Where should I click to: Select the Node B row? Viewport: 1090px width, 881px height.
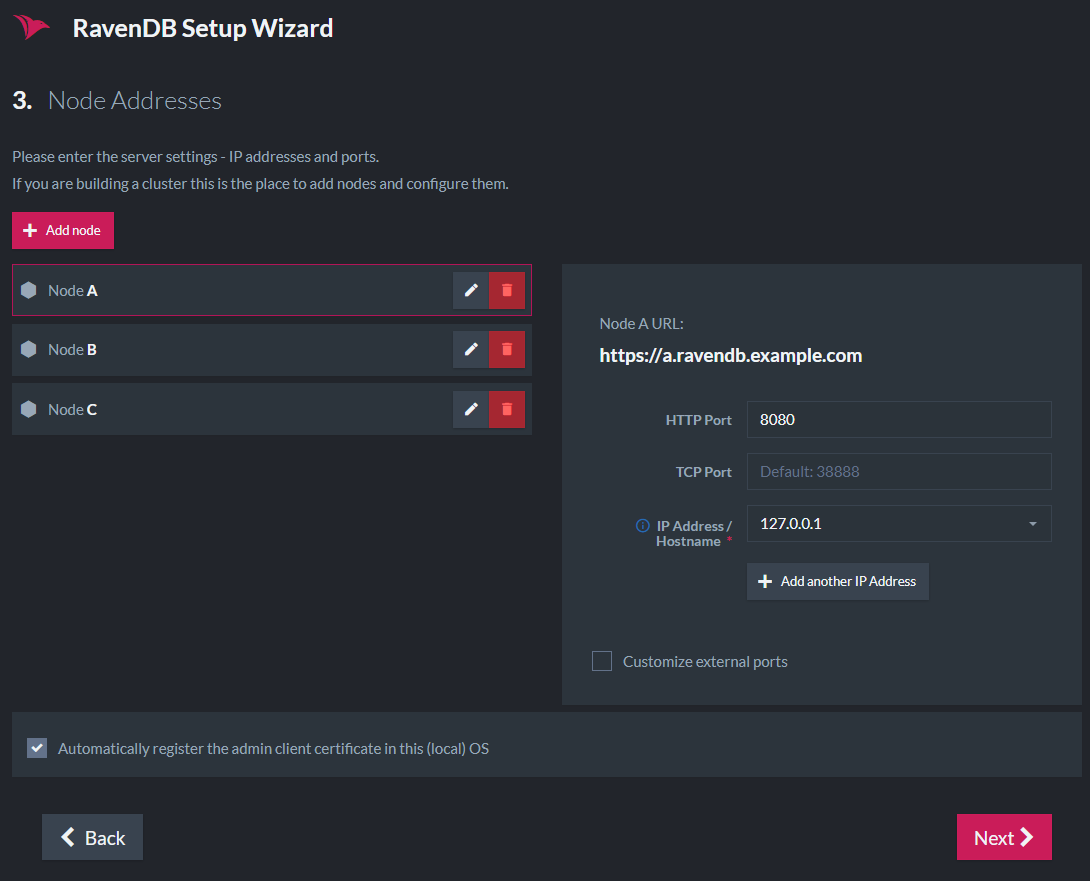(272, 350)
